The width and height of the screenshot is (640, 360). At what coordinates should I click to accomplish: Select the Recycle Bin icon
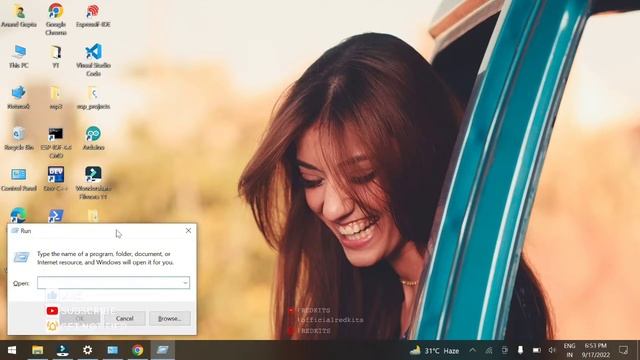19,138
